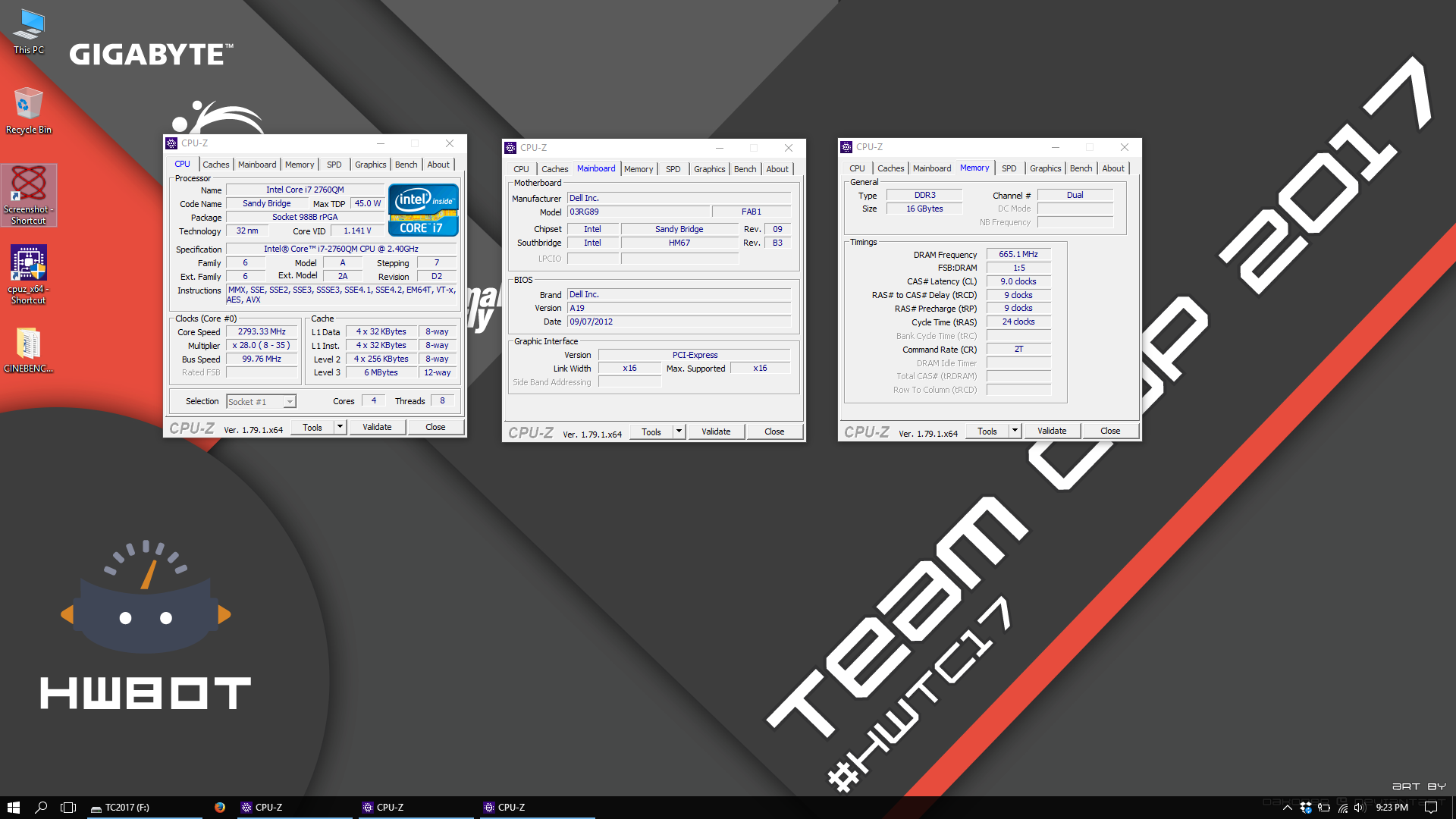Image resolution: width=1456 pixels, height=819 pixels.
Task: Select the CINEBENCH desktop icon
Action: pyautogui.click(x=29, y=350)
